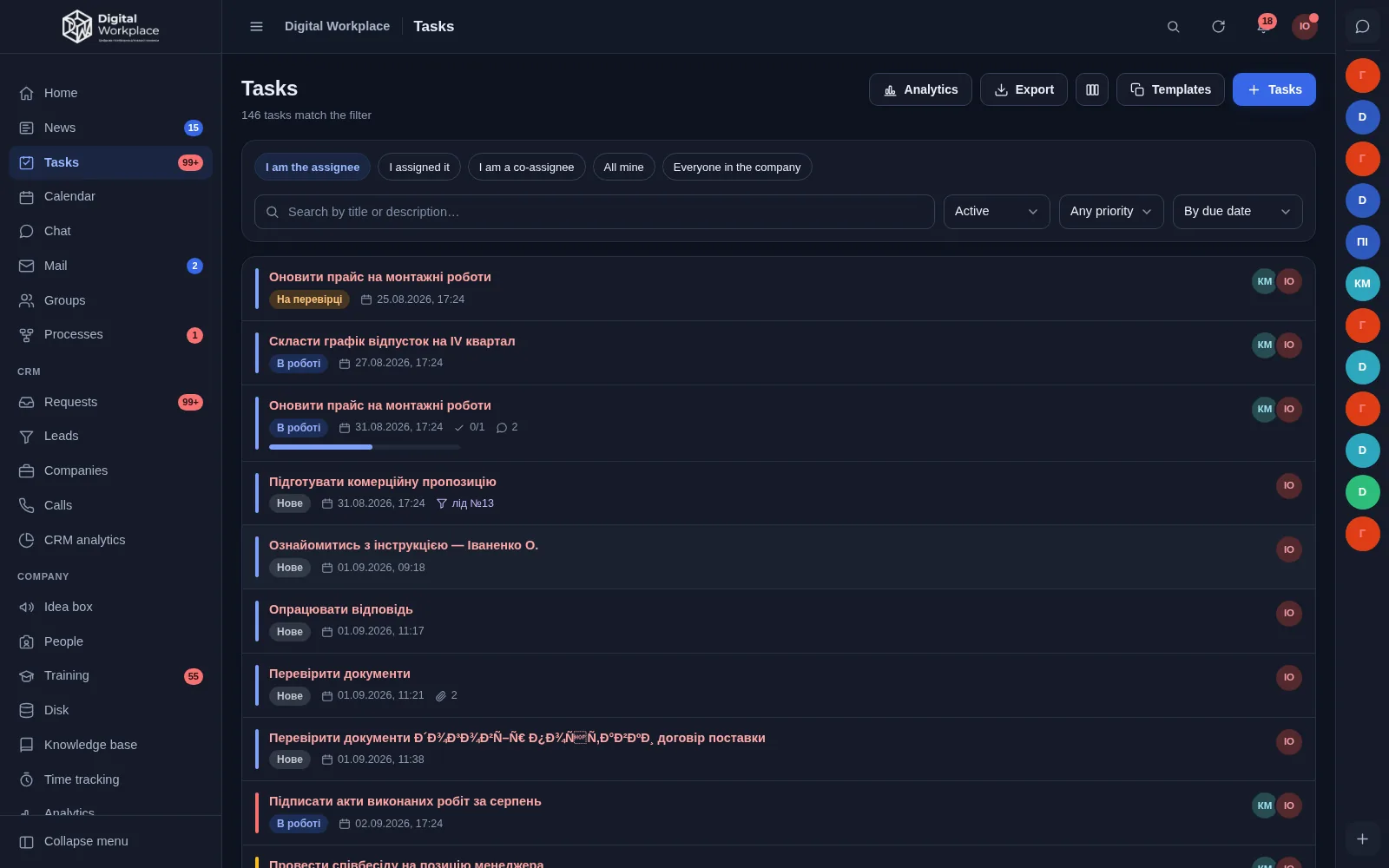
Task: Select 'I am the assignee' filter
Action: point(313,167)
